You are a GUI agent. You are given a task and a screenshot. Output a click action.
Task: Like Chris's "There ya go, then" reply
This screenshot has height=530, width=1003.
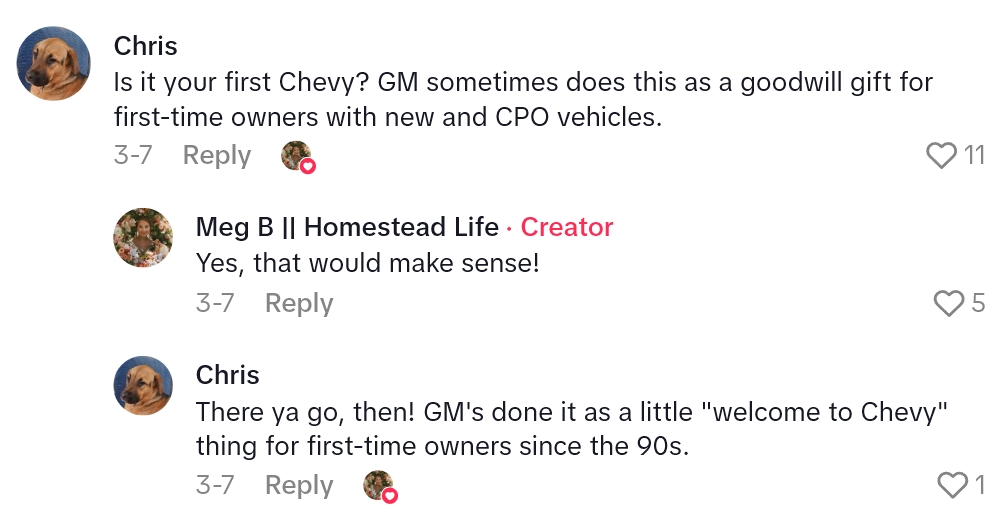(x=951, y=485)
